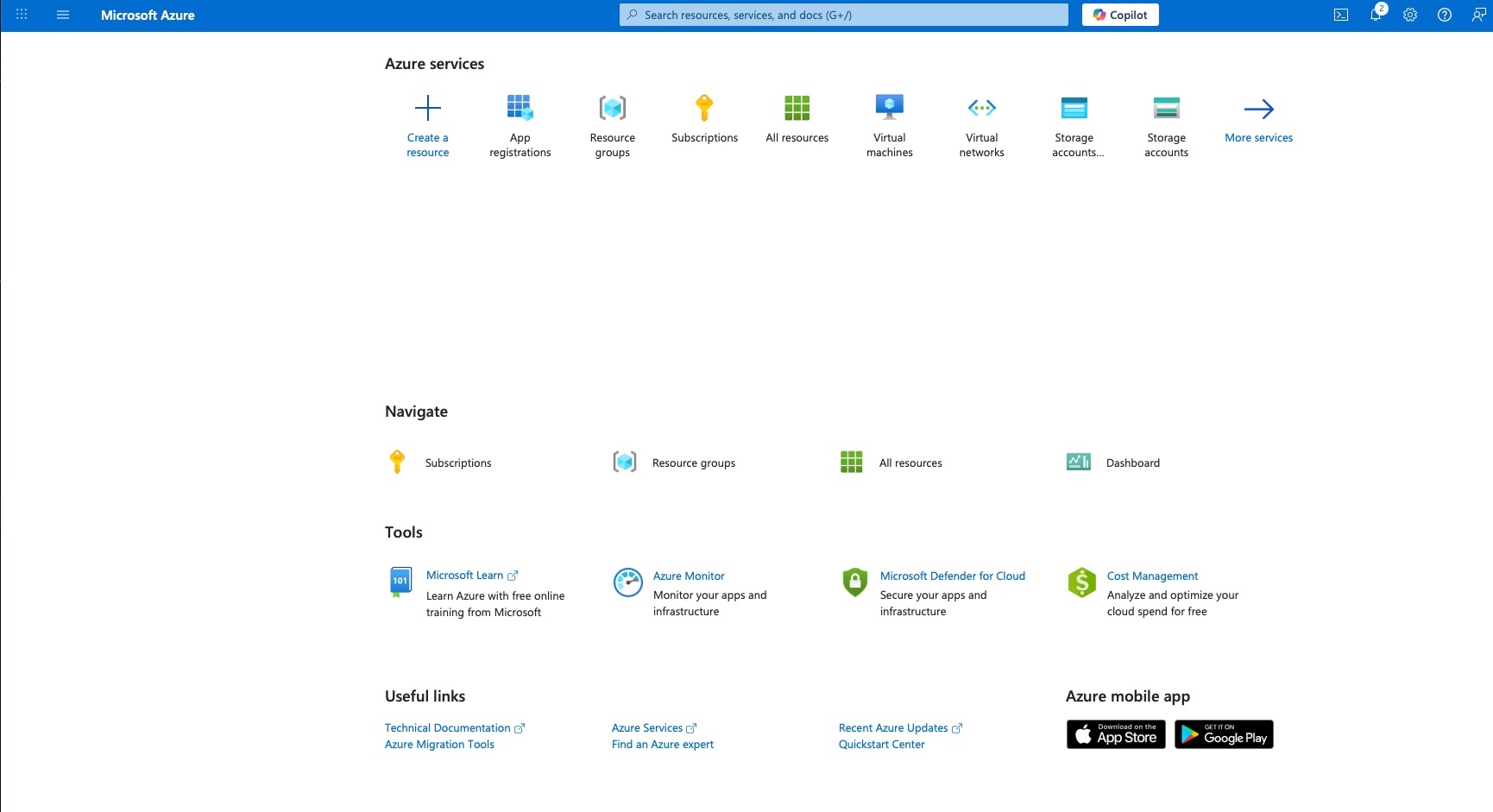The width and height of the screenshot is (1493, 812).
Task: Create a resource
Action: pos(427,125)
